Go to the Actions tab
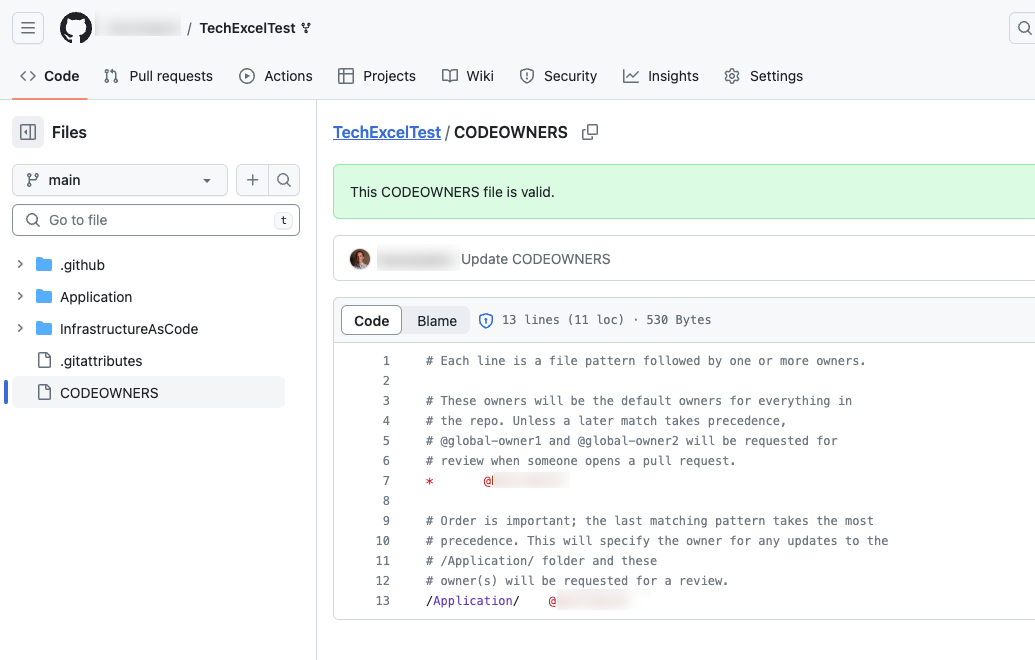 tap(276, 76)
